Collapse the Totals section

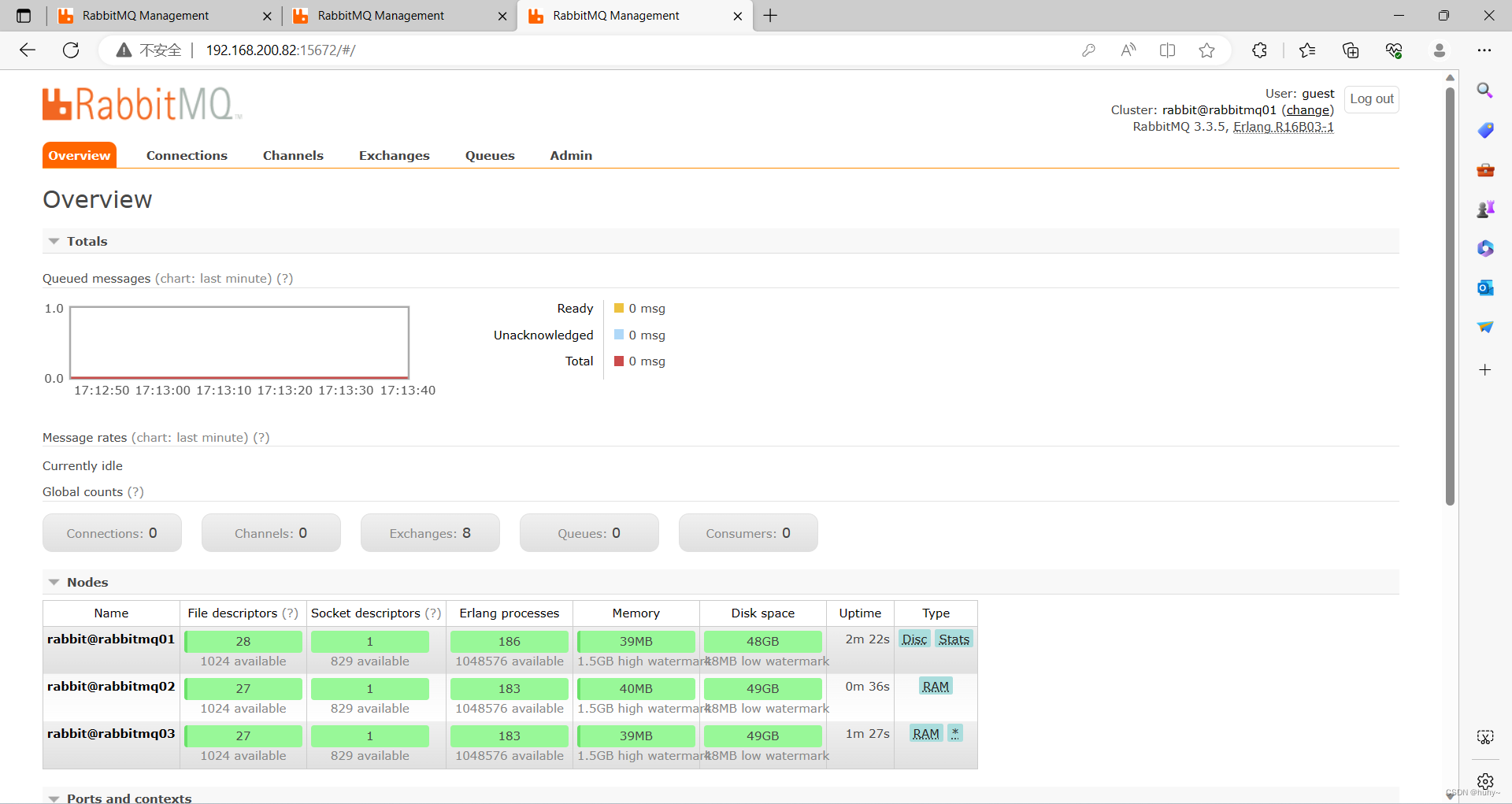(x=87, y=241)
